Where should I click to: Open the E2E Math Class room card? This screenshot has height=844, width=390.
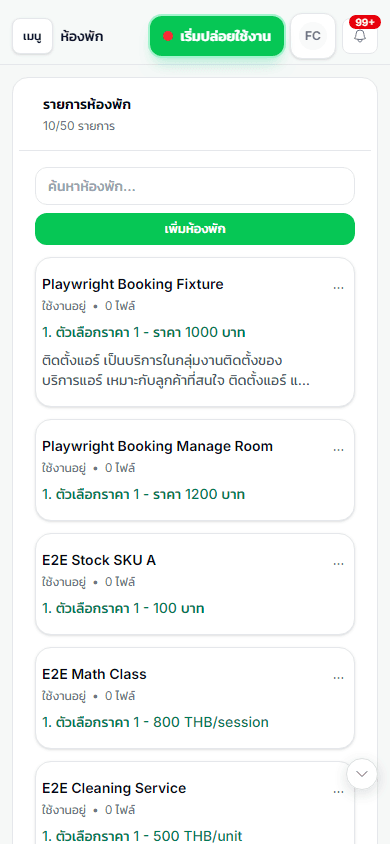tap(195, 698)
